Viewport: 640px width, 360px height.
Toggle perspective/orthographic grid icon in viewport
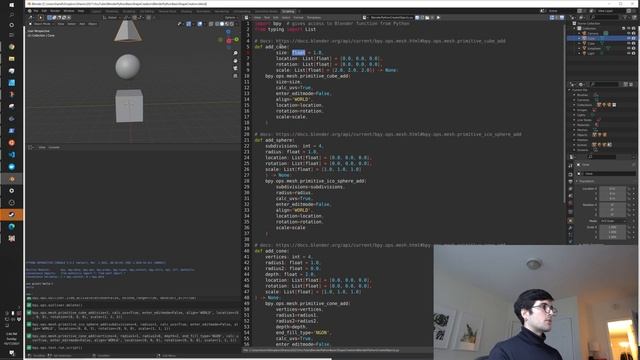236,76
